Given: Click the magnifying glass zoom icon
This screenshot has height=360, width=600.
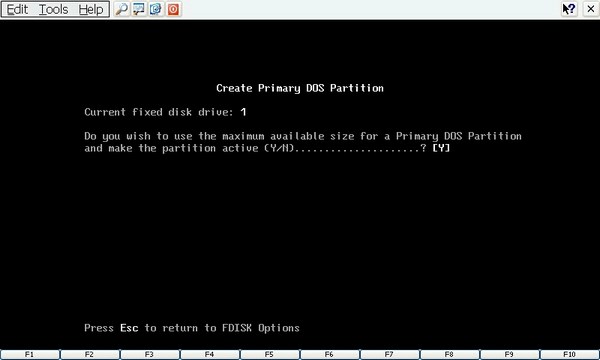Looking at the screenshot, I should 121,9.
